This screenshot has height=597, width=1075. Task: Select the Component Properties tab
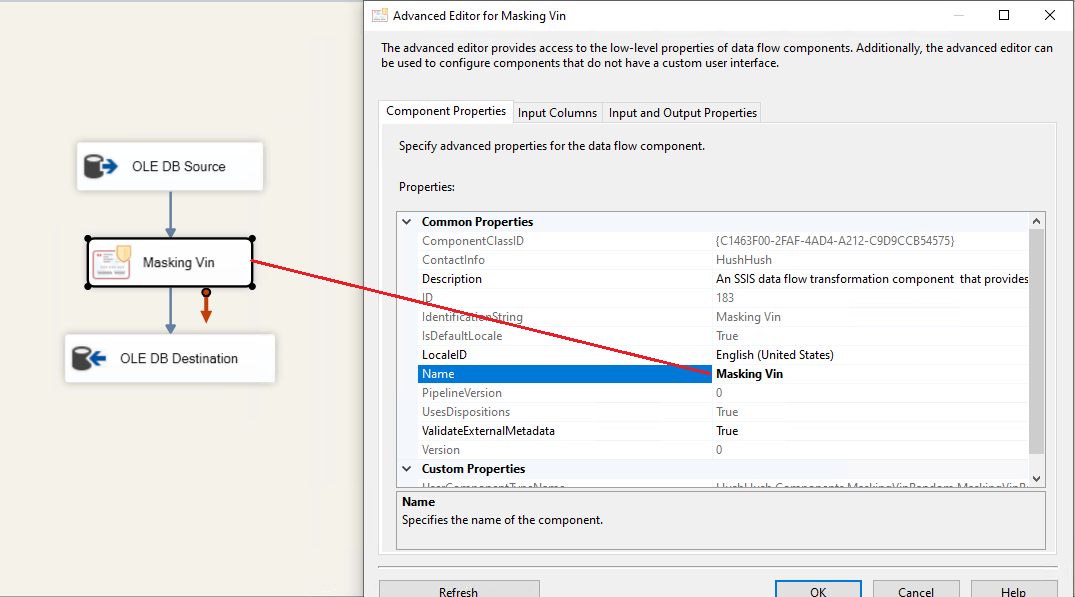tap(446, 112)
